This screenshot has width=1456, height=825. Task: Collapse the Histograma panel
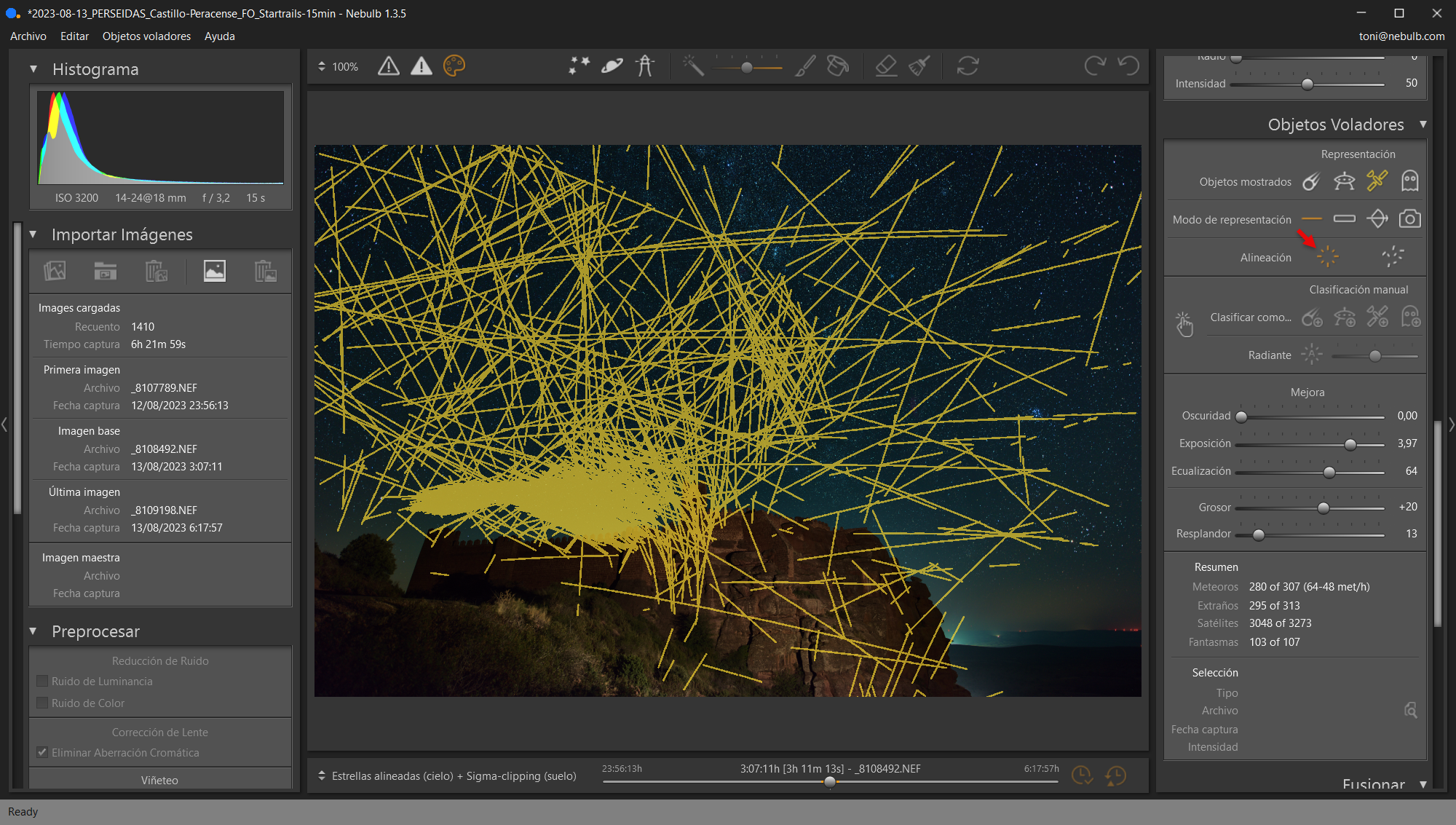click(x=33, y=69)
